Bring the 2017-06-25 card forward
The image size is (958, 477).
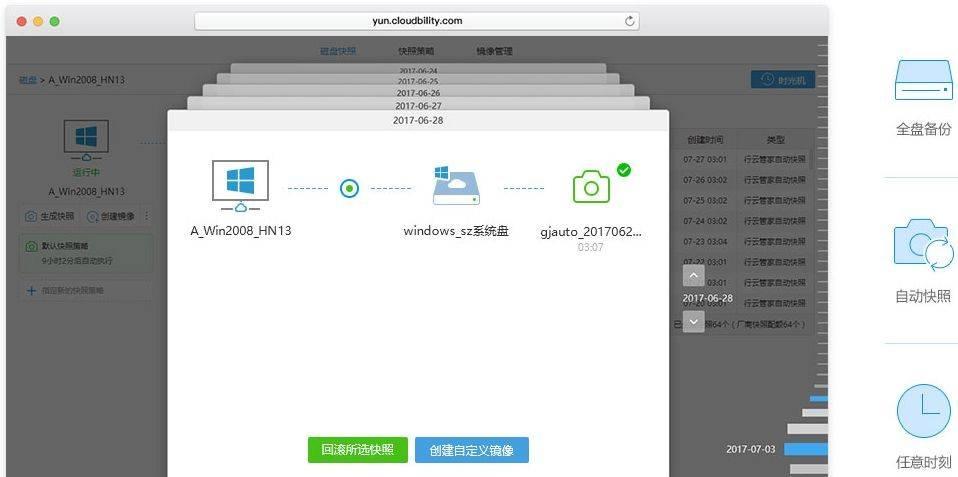tap(419, 81)
